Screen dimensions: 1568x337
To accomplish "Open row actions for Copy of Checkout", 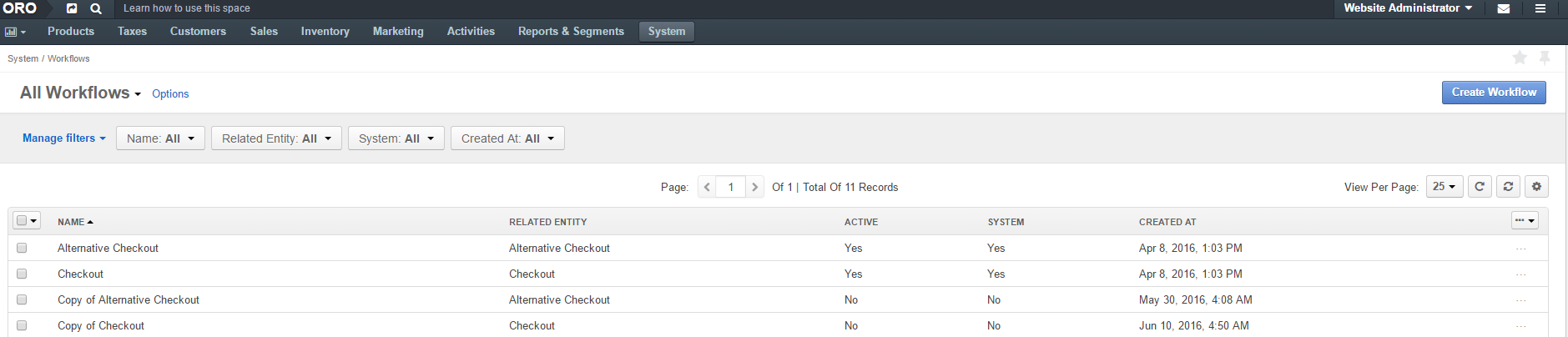I will point(1520,326).
